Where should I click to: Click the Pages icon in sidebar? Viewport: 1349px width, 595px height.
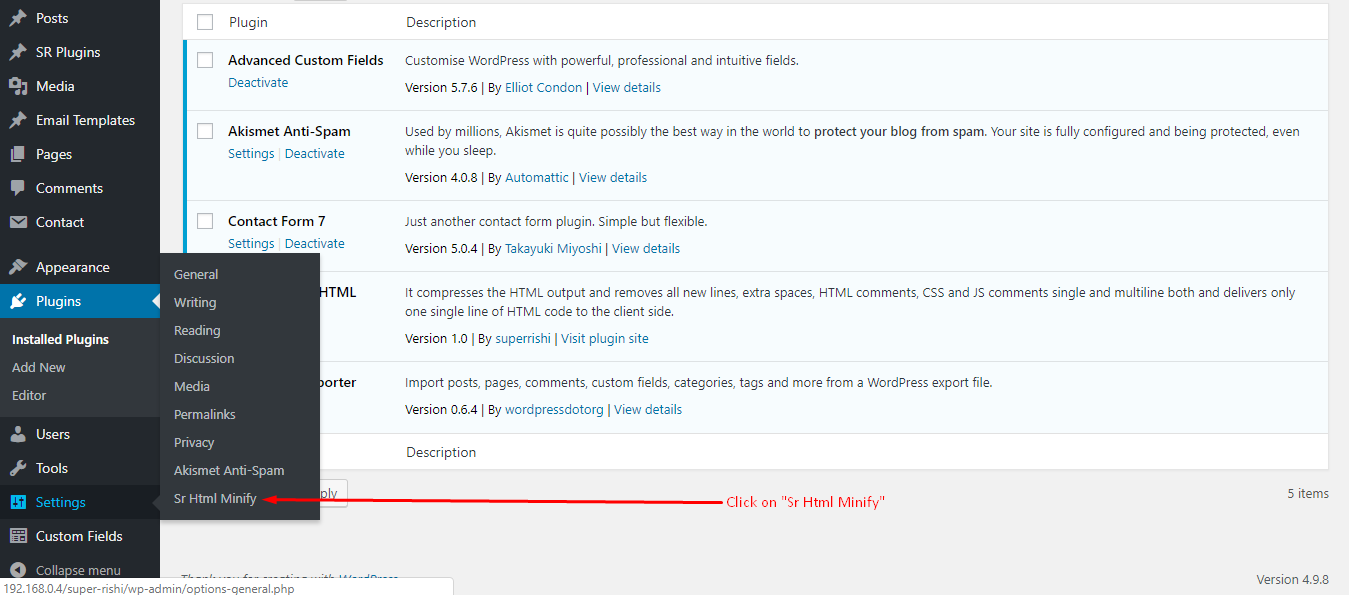(x=18, y=154)
